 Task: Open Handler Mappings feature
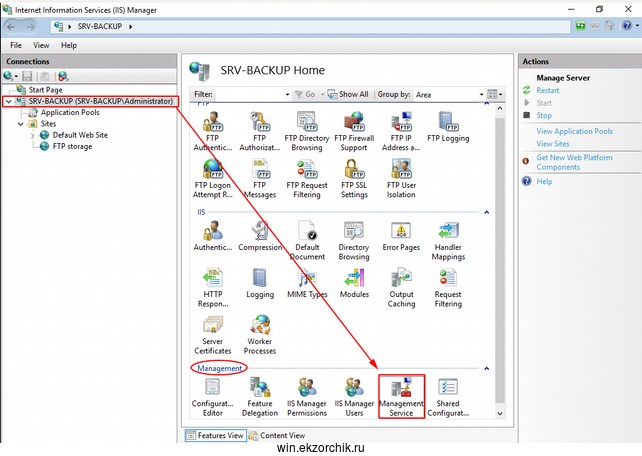448,240
